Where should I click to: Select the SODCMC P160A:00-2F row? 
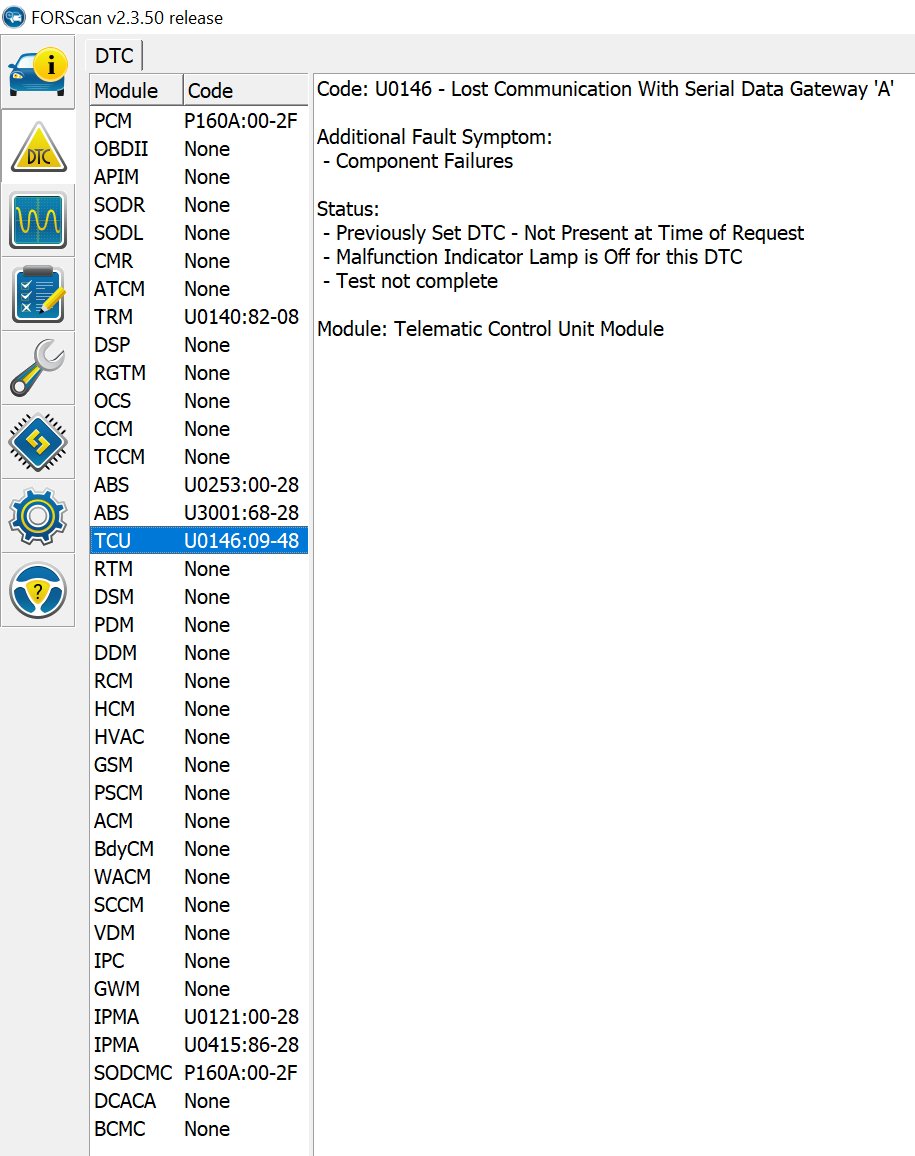tap(198, 1073)
